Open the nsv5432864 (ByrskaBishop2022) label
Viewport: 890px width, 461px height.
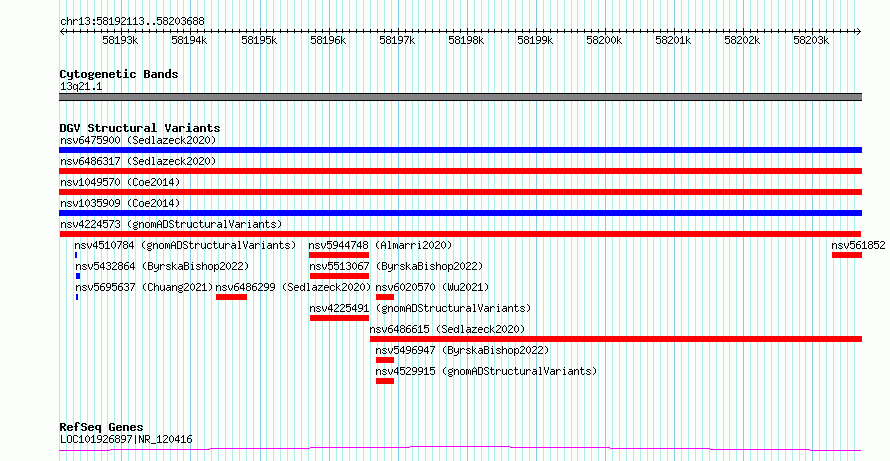[x=162, y=266]
